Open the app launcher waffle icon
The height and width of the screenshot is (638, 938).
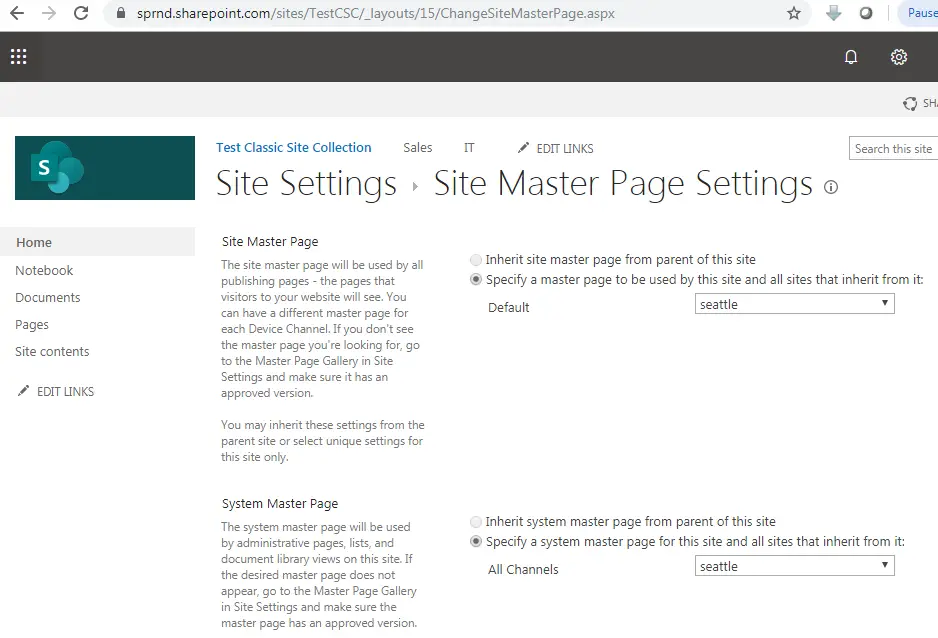18,56
